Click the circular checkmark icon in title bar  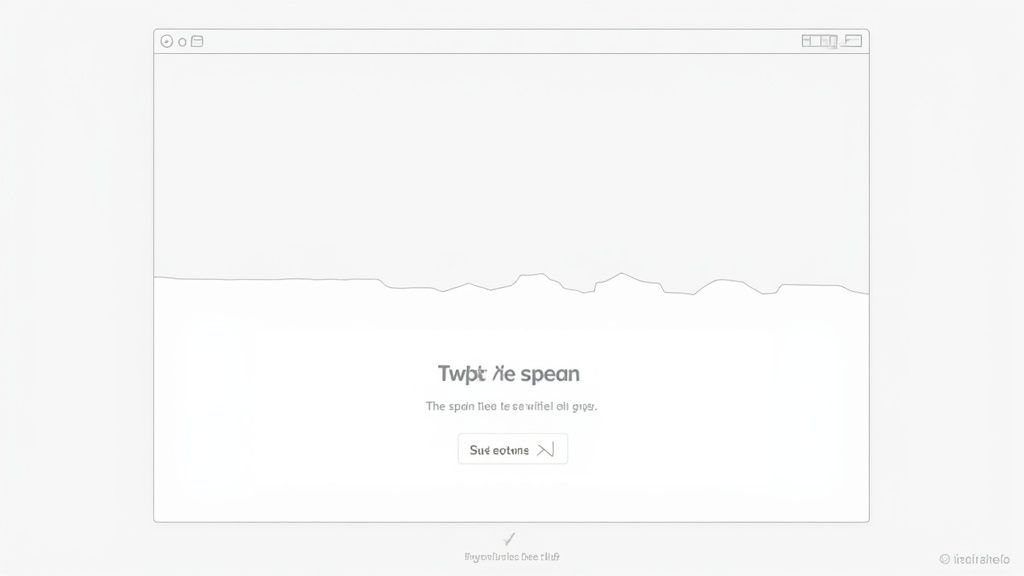pyautogui.click(x=167, y=41)
